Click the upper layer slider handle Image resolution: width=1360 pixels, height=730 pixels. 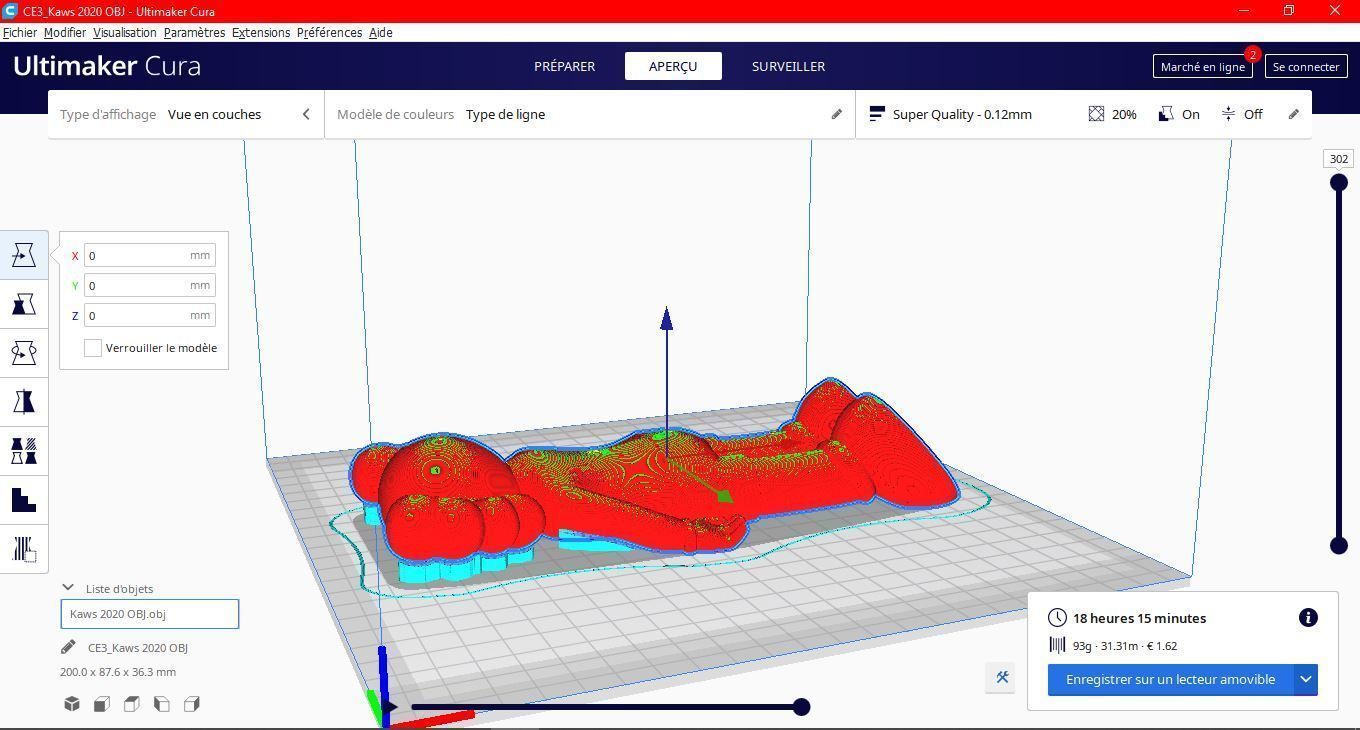(x=1339, y=182)
